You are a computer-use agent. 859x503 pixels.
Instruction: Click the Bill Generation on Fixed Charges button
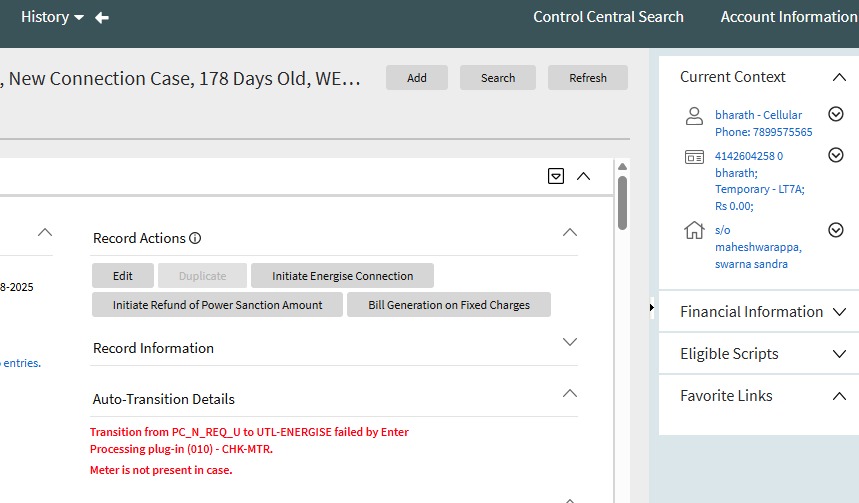(x=449, y=305)
